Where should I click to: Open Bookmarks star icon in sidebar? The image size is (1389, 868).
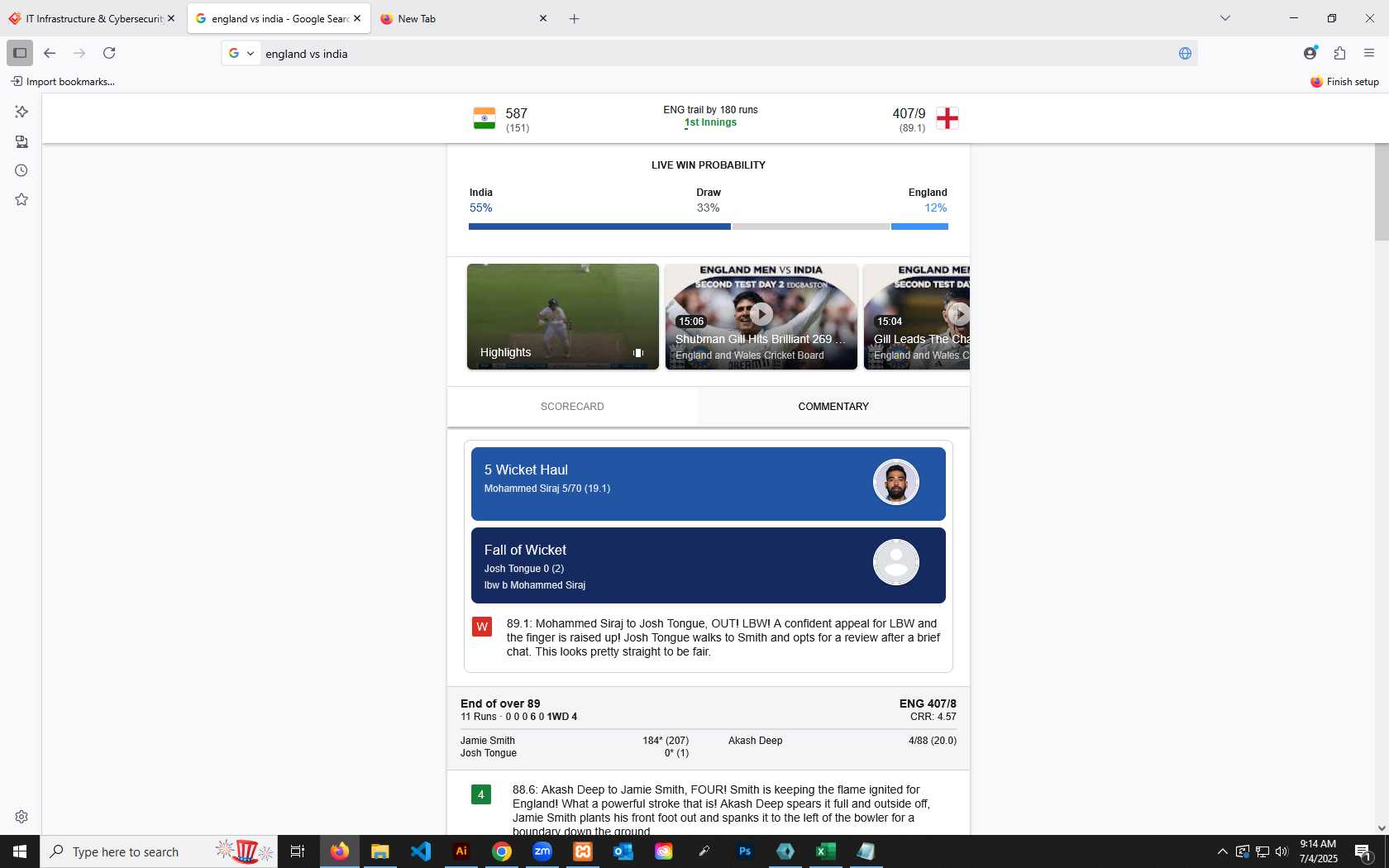[x=21, y=199]
